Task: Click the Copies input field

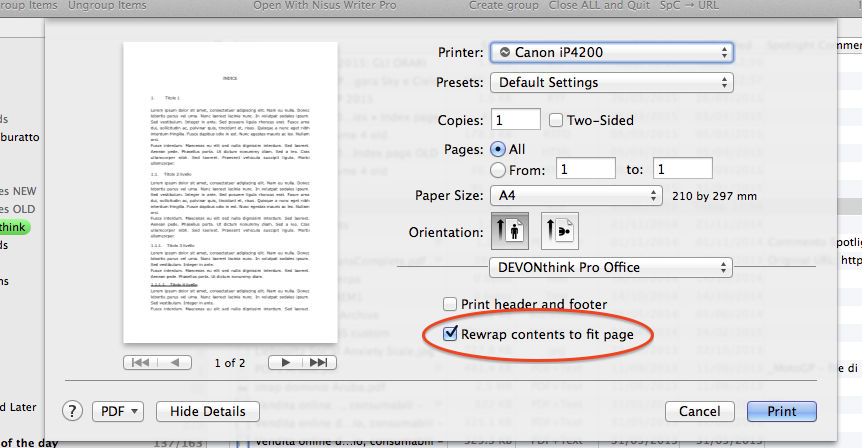Action: (x=516, y=120)
